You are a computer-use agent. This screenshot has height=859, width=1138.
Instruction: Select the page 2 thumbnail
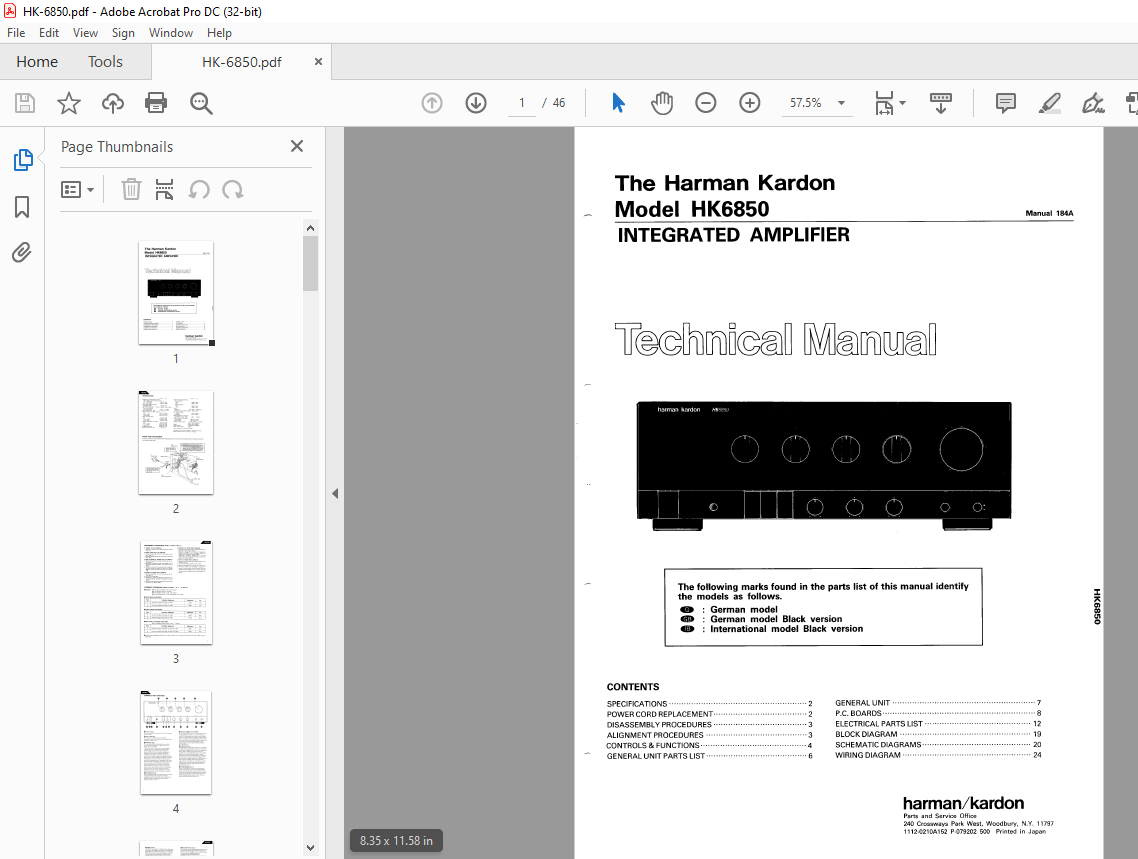click(x=176, y=443)
